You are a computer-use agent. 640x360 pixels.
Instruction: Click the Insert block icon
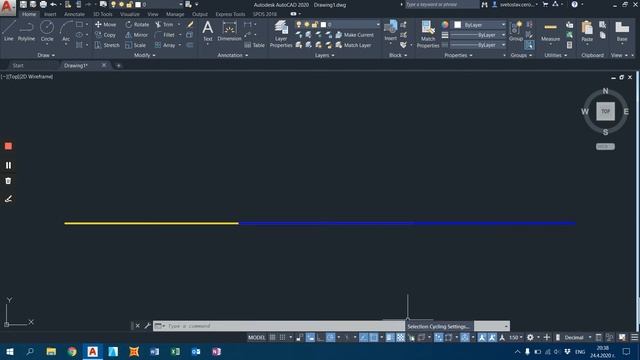point(391,31)
